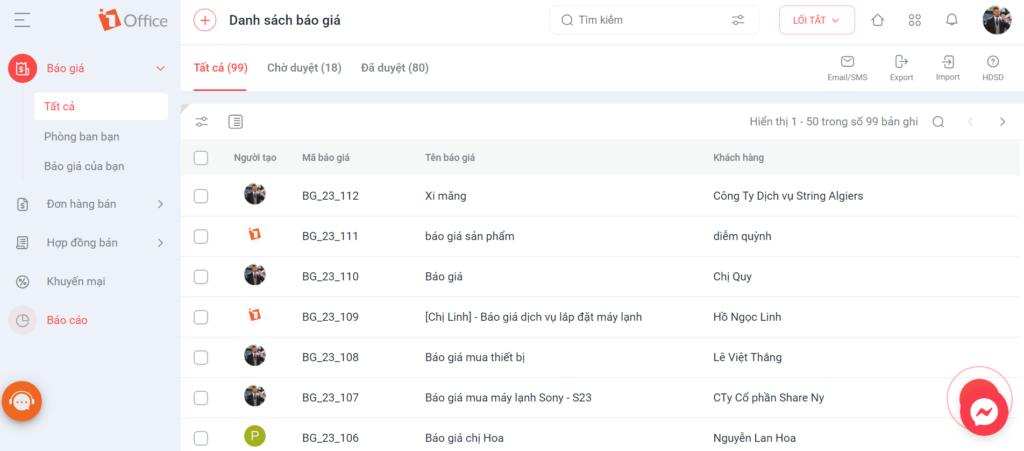Viewport: 1024px width, 451px height.
Task: Open quotation code BG_23_112
Action: point(330,196)
